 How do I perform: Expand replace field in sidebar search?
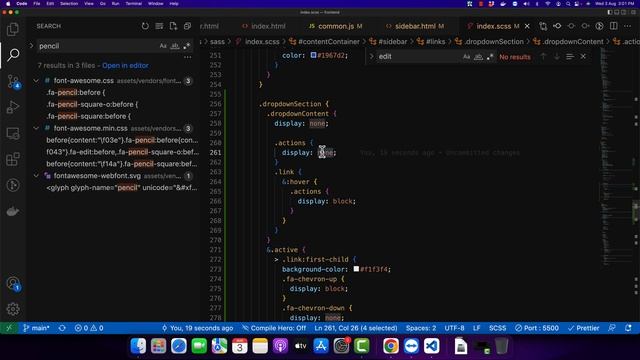[x=31, y=46]
